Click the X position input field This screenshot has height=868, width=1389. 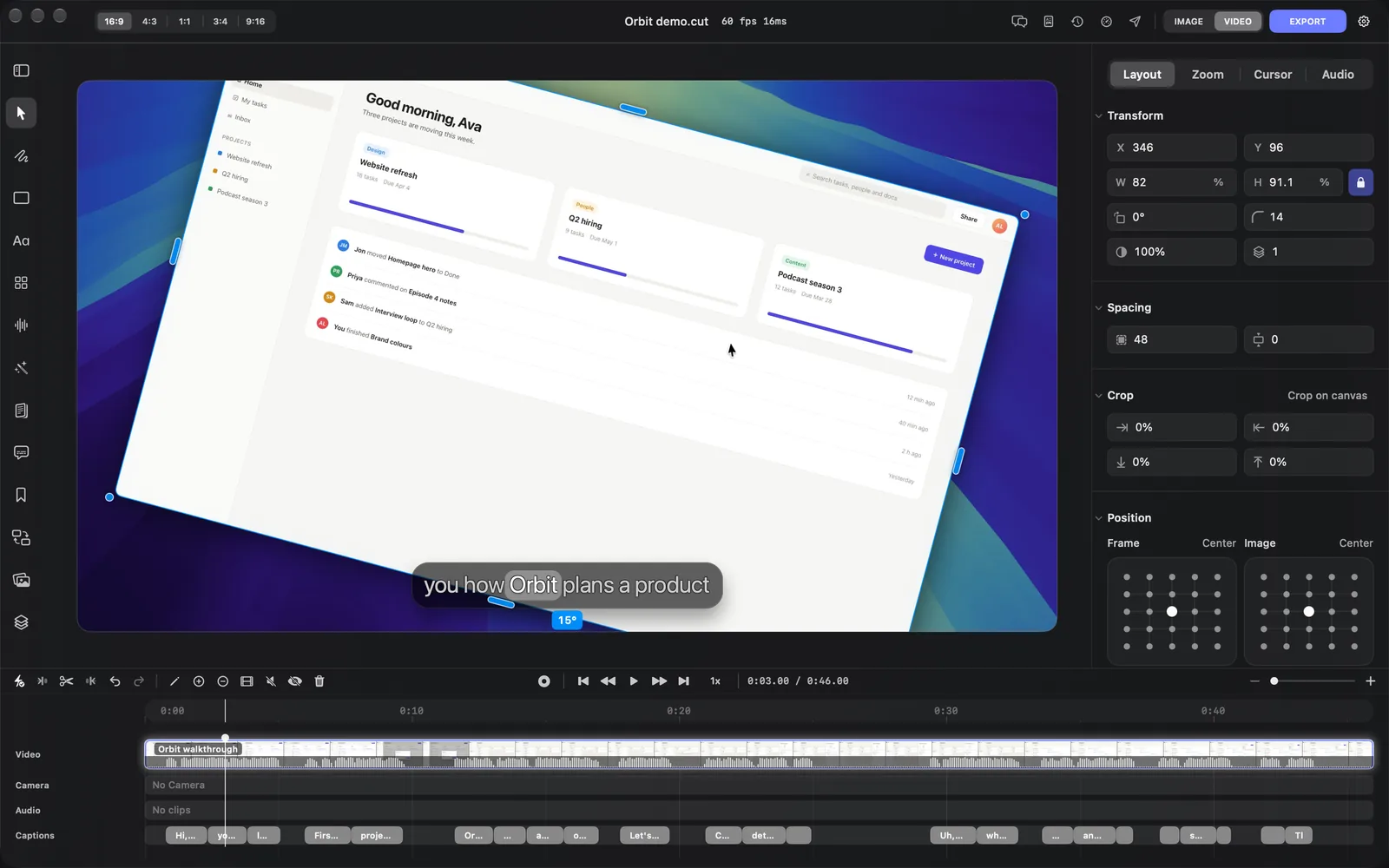(x=1171, y=148)
